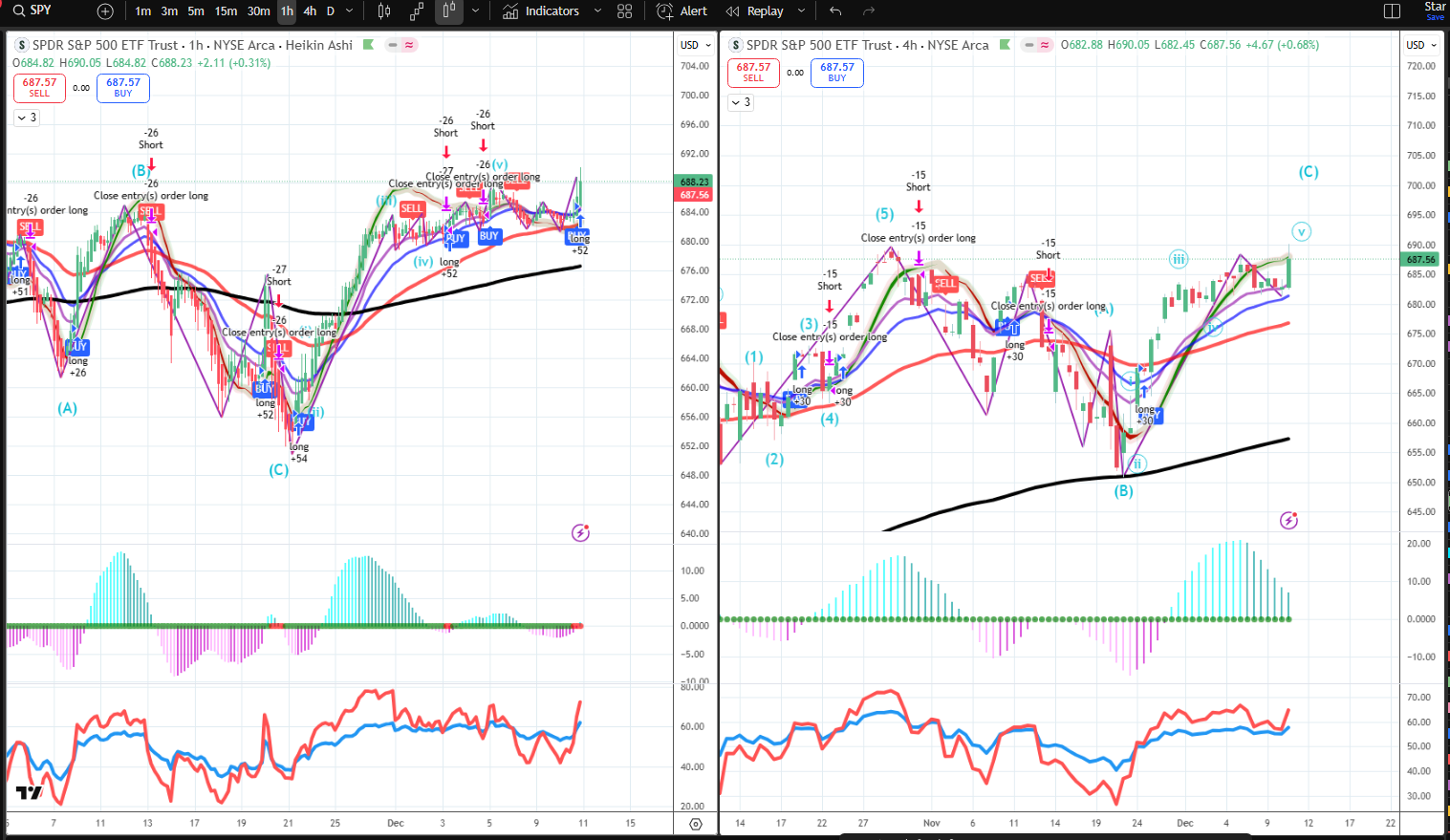
Task: Collapse the 3 indicators legend on 1h chart
Action: click(x=27, y=118)
